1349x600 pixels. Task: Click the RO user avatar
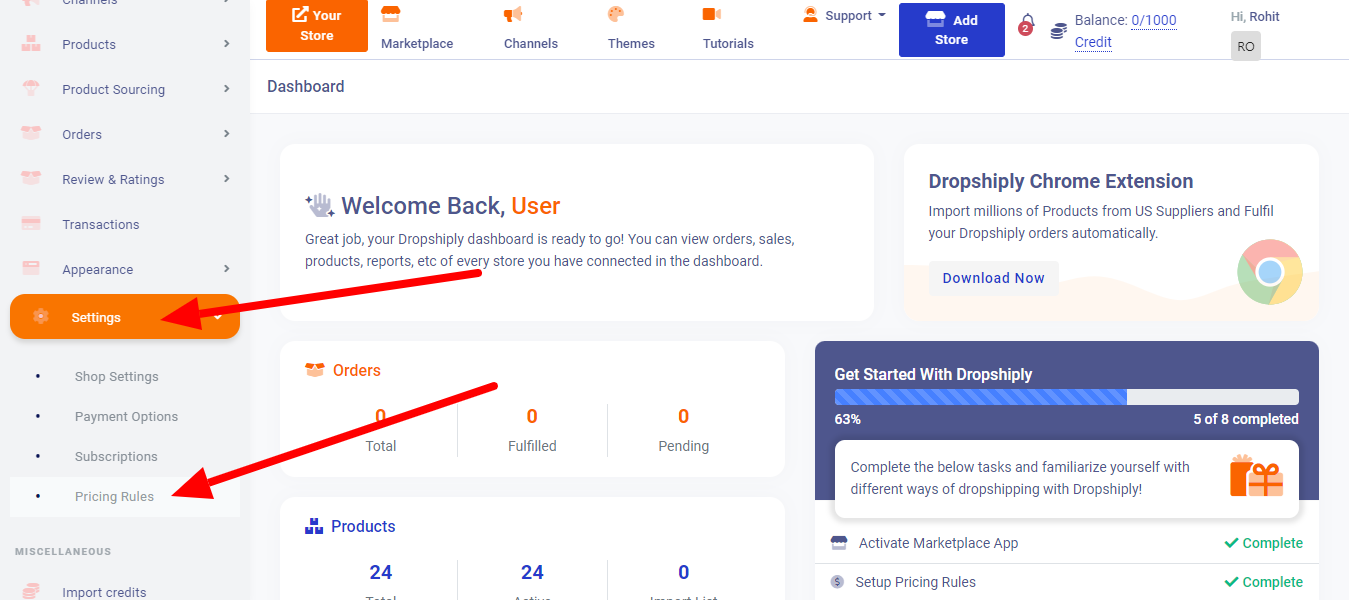click(1246, 46)
